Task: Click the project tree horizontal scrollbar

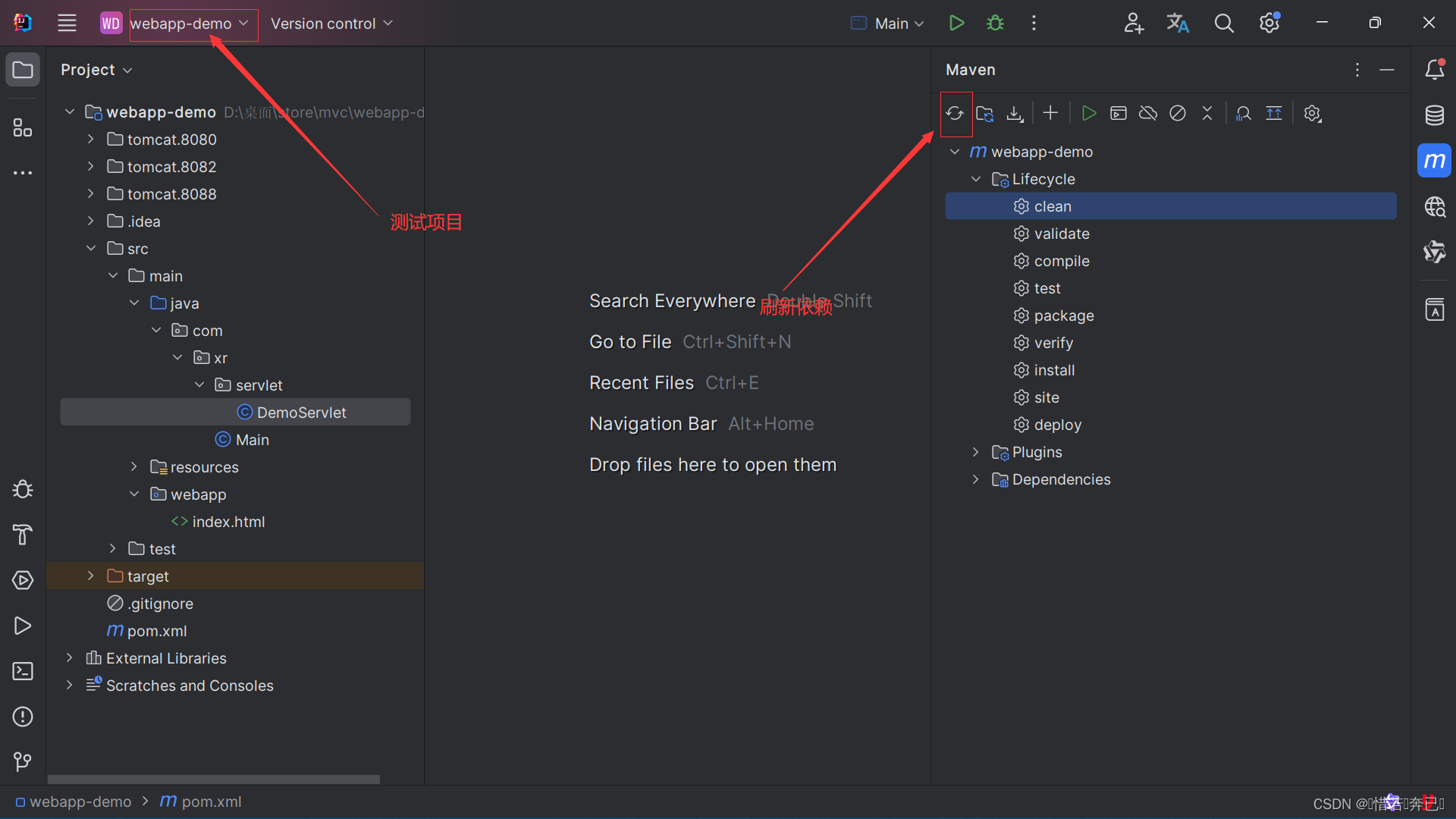Action: coord(214,779)
